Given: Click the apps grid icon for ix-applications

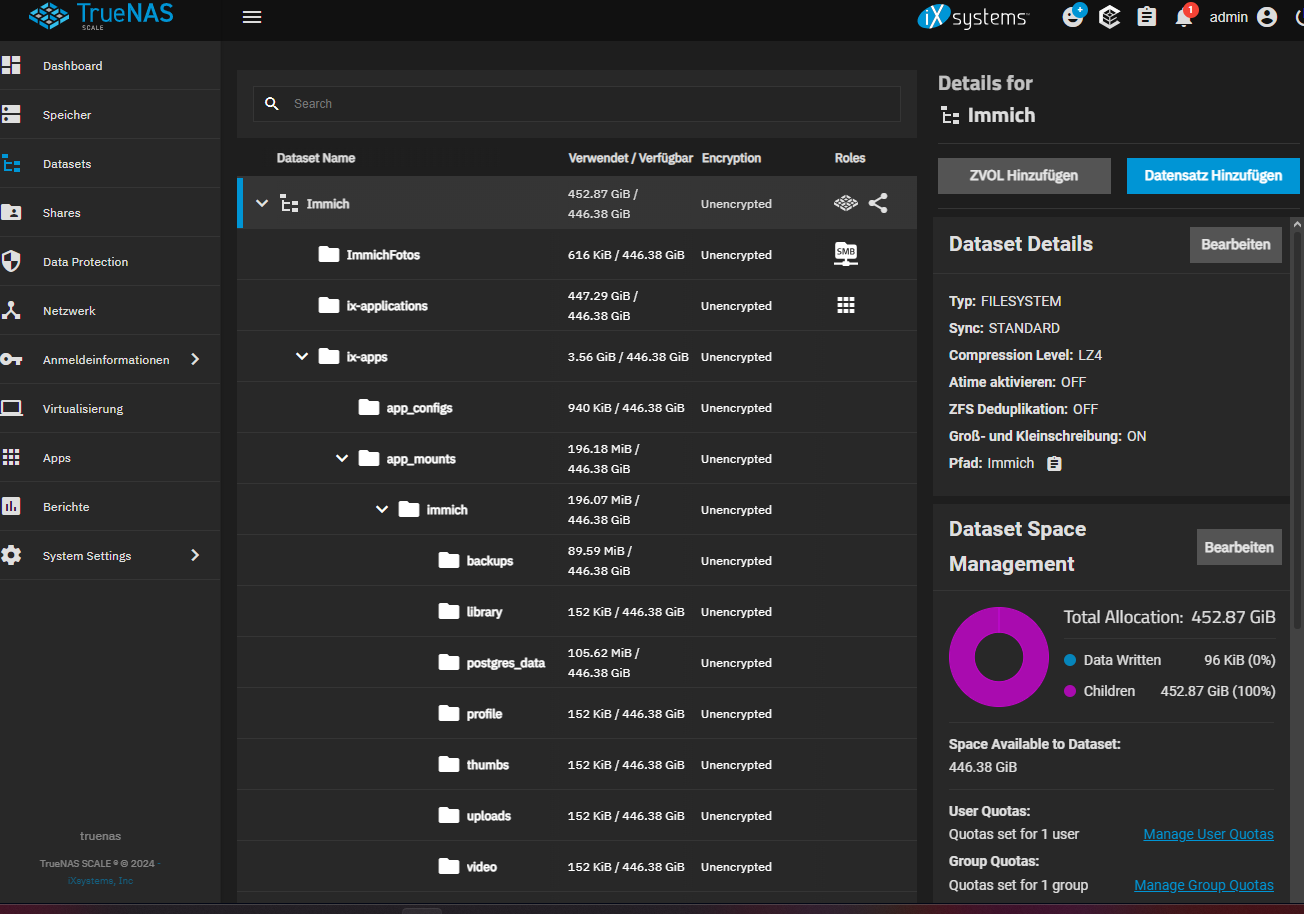Looking at the screenshot, I should [846, 306].
